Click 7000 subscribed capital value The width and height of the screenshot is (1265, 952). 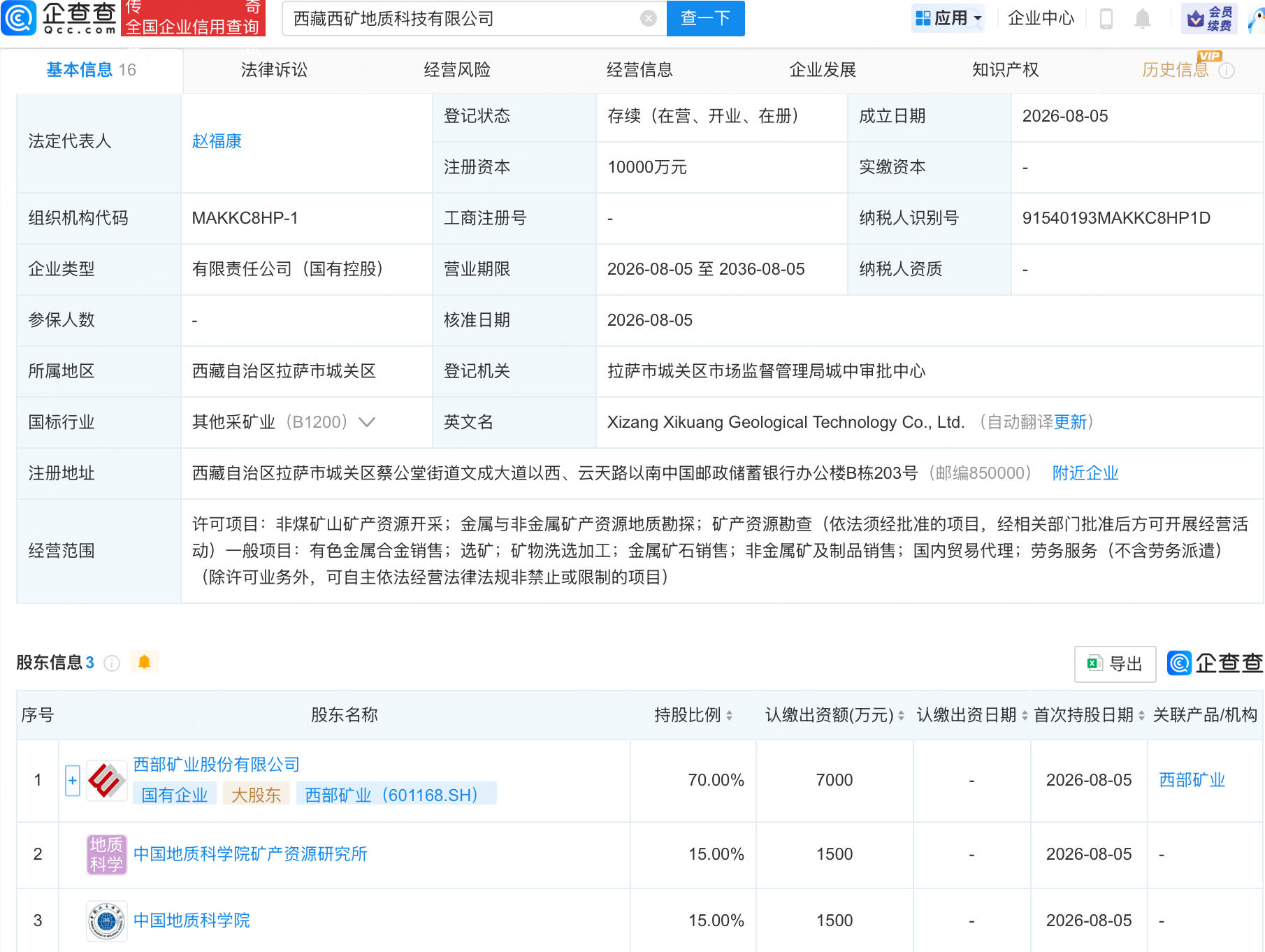(x=834, y=780)
